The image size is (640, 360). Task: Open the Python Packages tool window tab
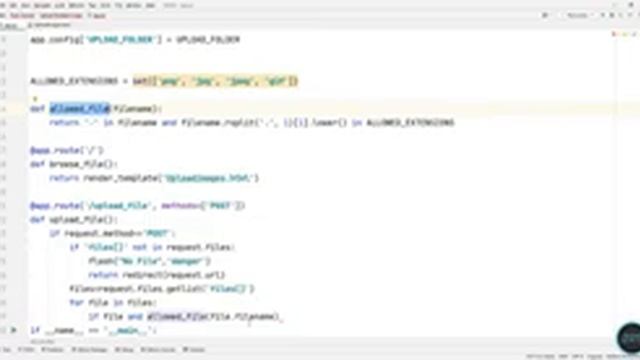click(89, 350)
